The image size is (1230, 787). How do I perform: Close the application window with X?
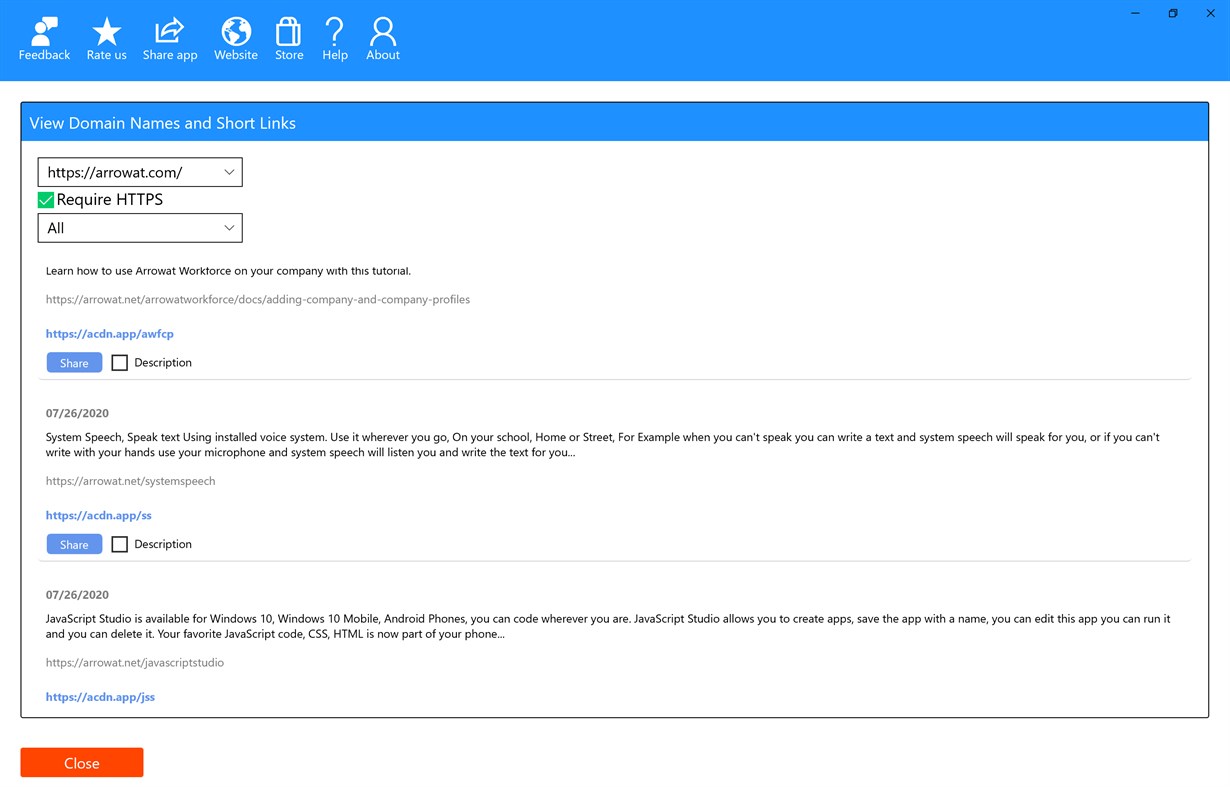(x=1210, y=13)
